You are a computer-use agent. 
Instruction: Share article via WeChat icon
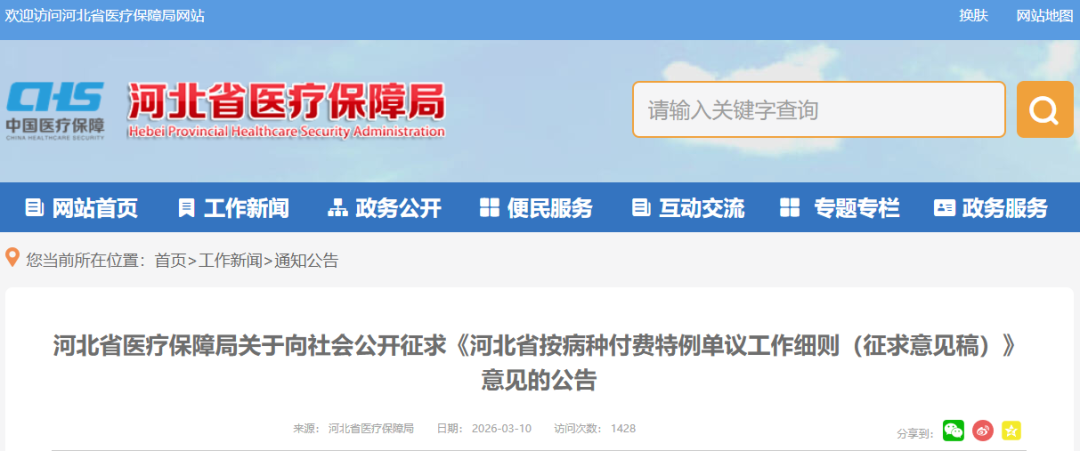[x=953, y=431]
